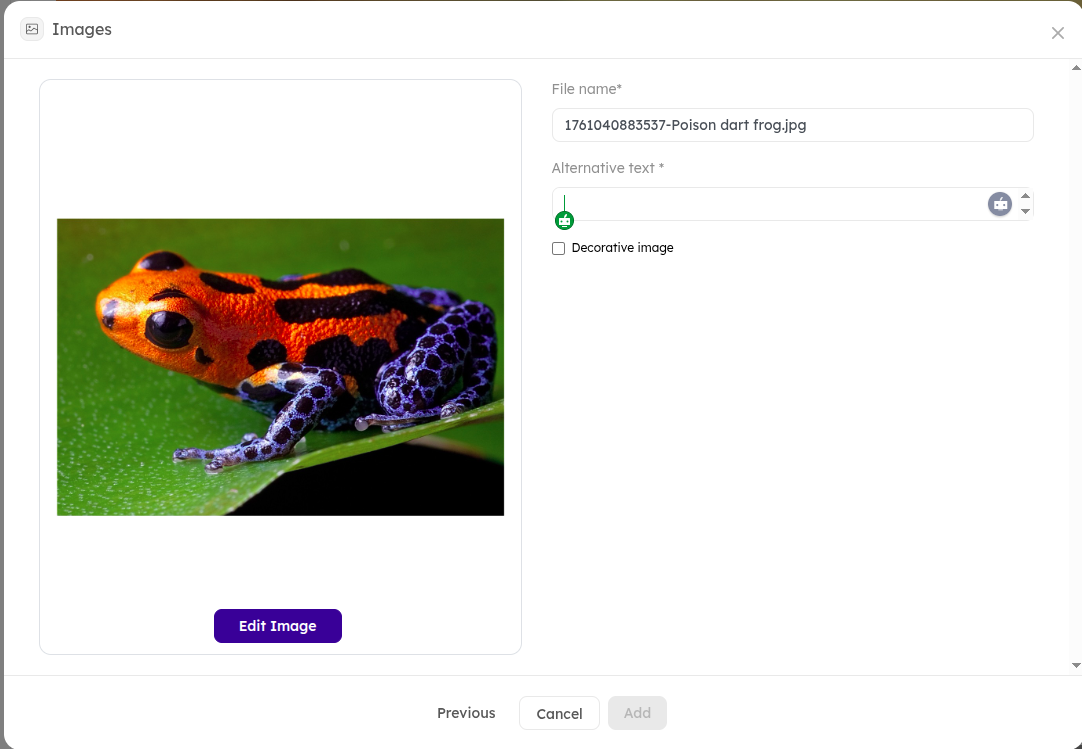Select the poison dart frog image preview
1082x749 pixels.
click(x=280, y=367)
